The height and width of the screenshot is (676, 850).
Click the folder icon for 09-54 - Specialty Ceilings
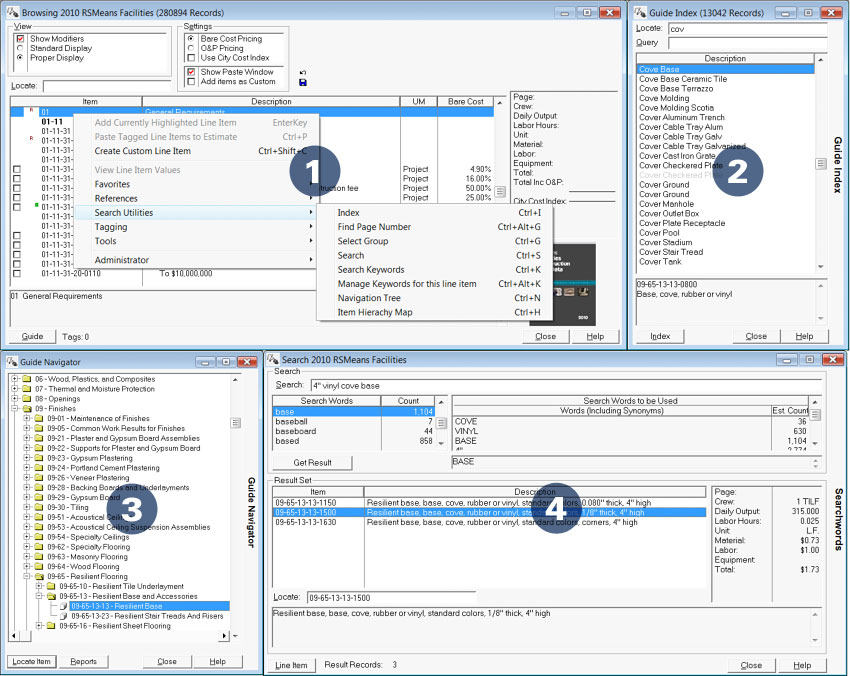[38, 537]
